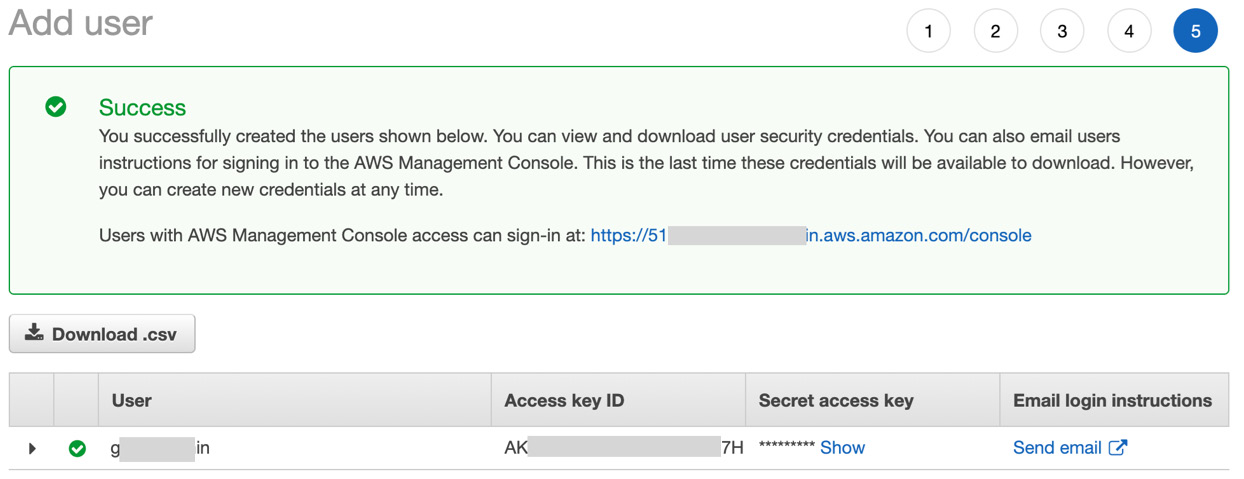The width and height of the screenshot is (1244, 479).
Task: Show the secret access key
Action: [842, 448]
